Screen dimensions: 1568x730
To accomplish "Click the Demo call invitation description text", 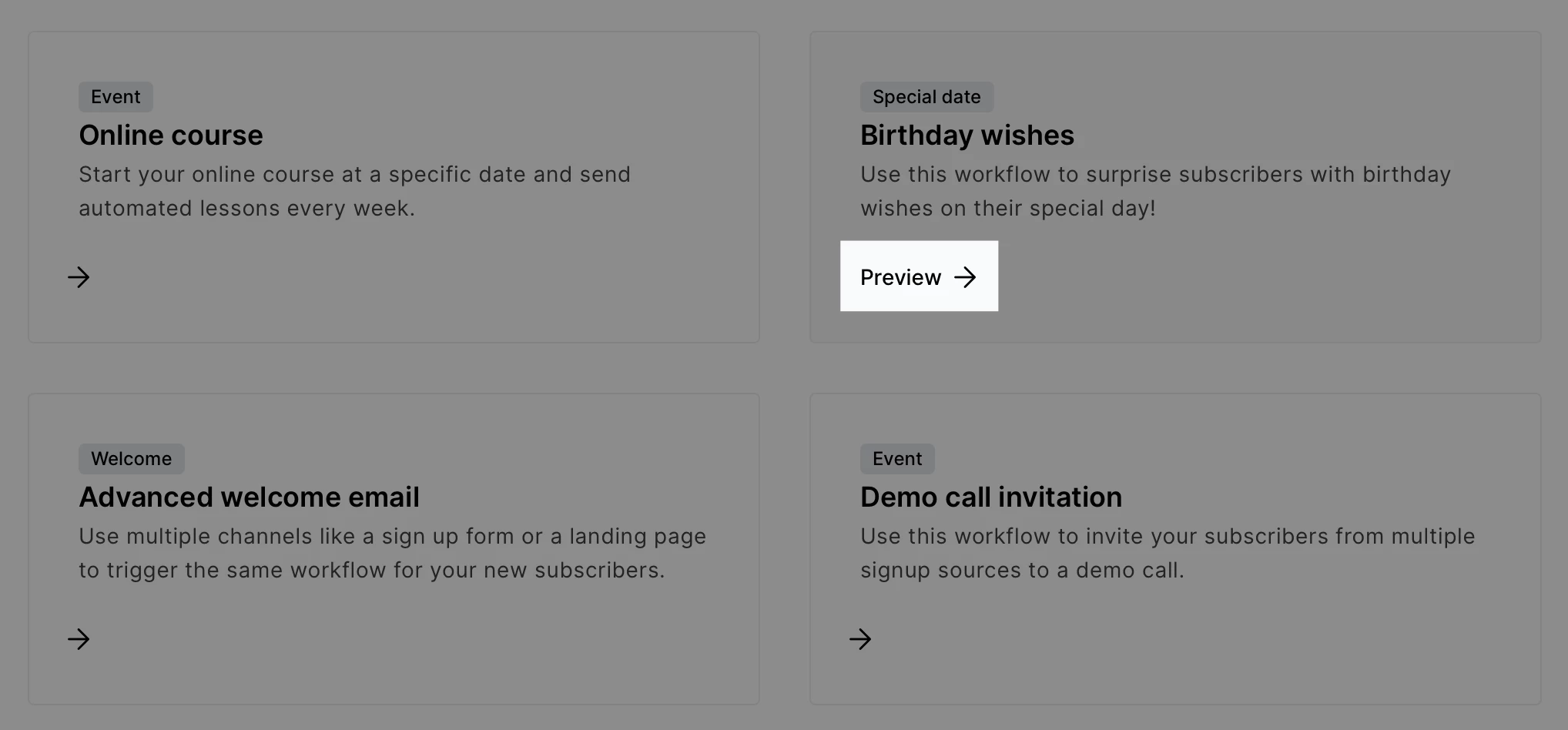I will 1168,553.
